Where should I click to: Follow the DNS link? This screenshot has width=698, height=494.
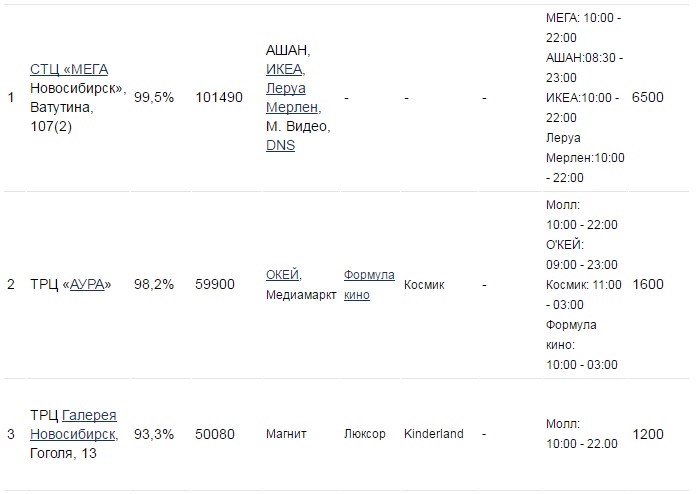(x=280, y=145)
